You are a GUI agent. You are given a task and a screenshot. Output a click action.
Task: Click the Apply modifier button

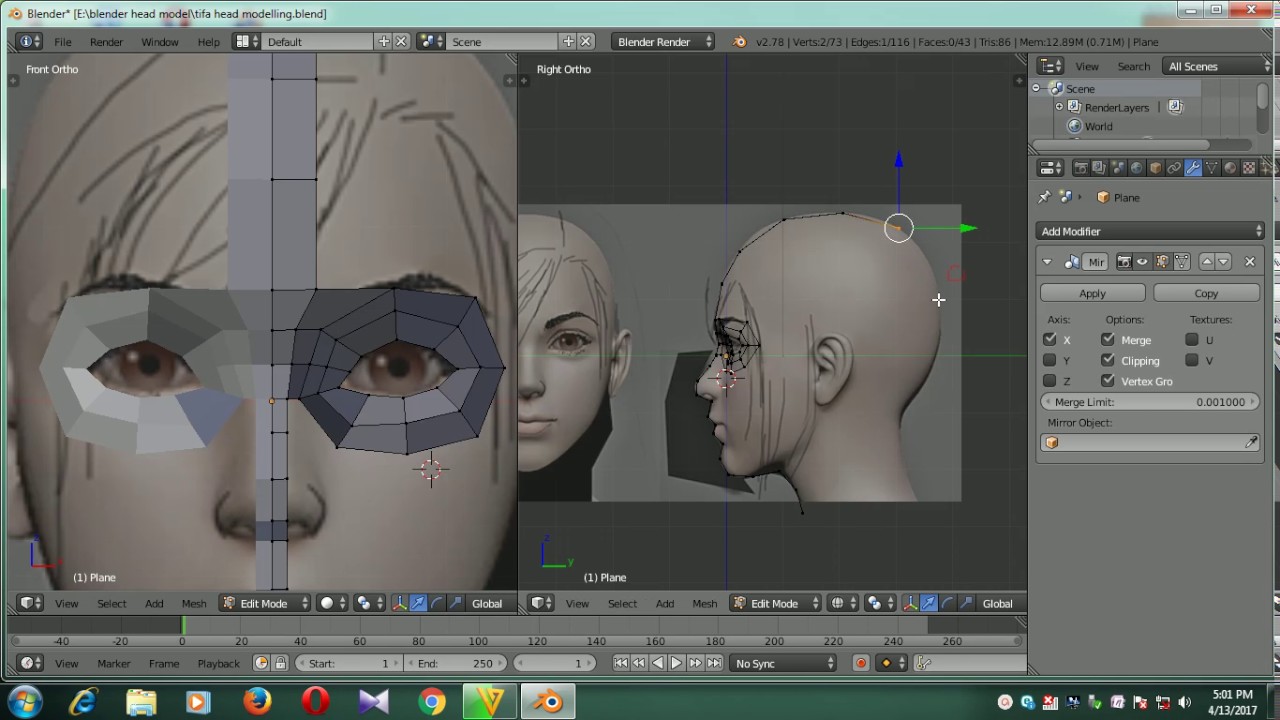1092,293
